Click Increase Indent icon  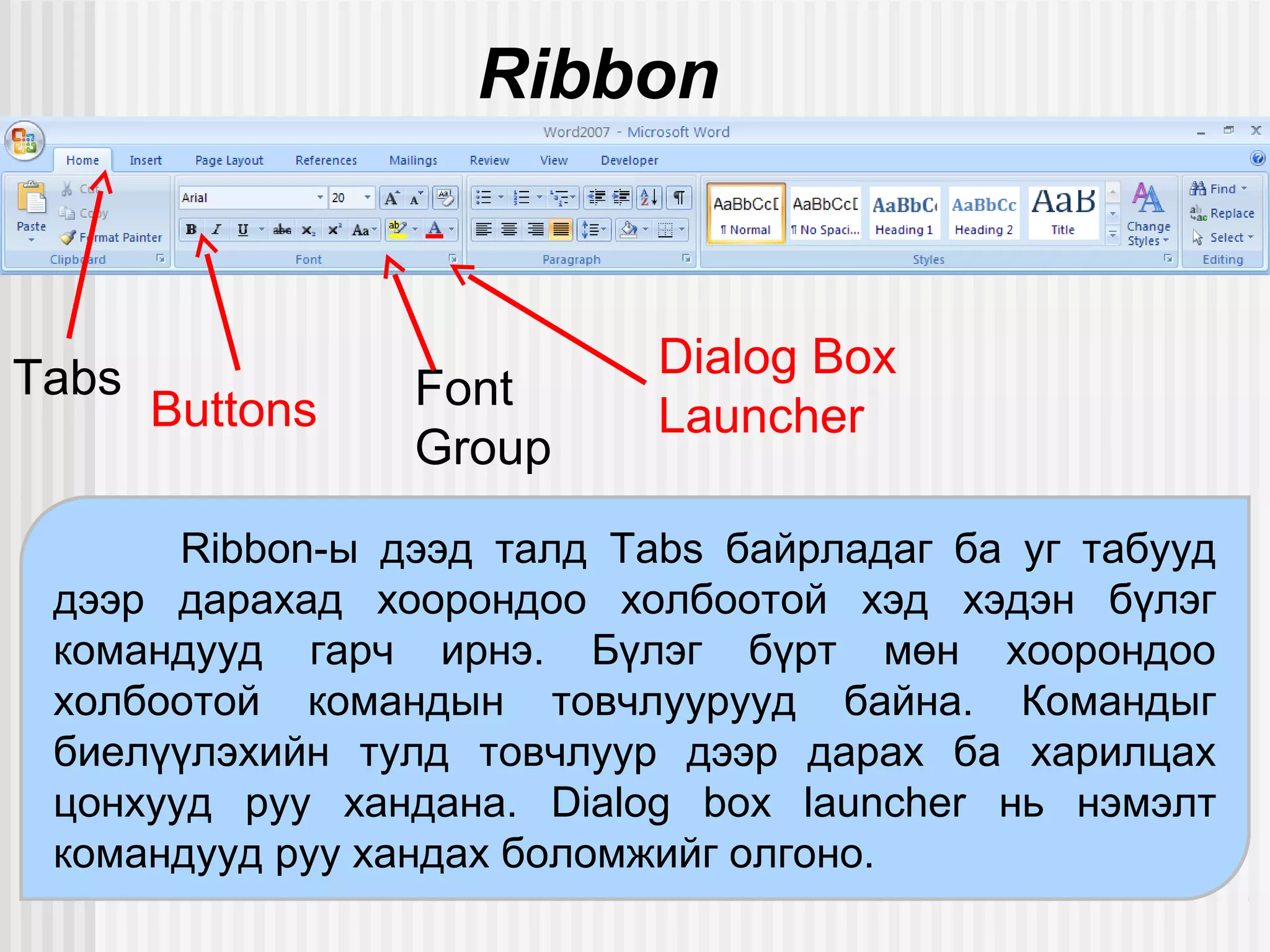coord(621,198)
